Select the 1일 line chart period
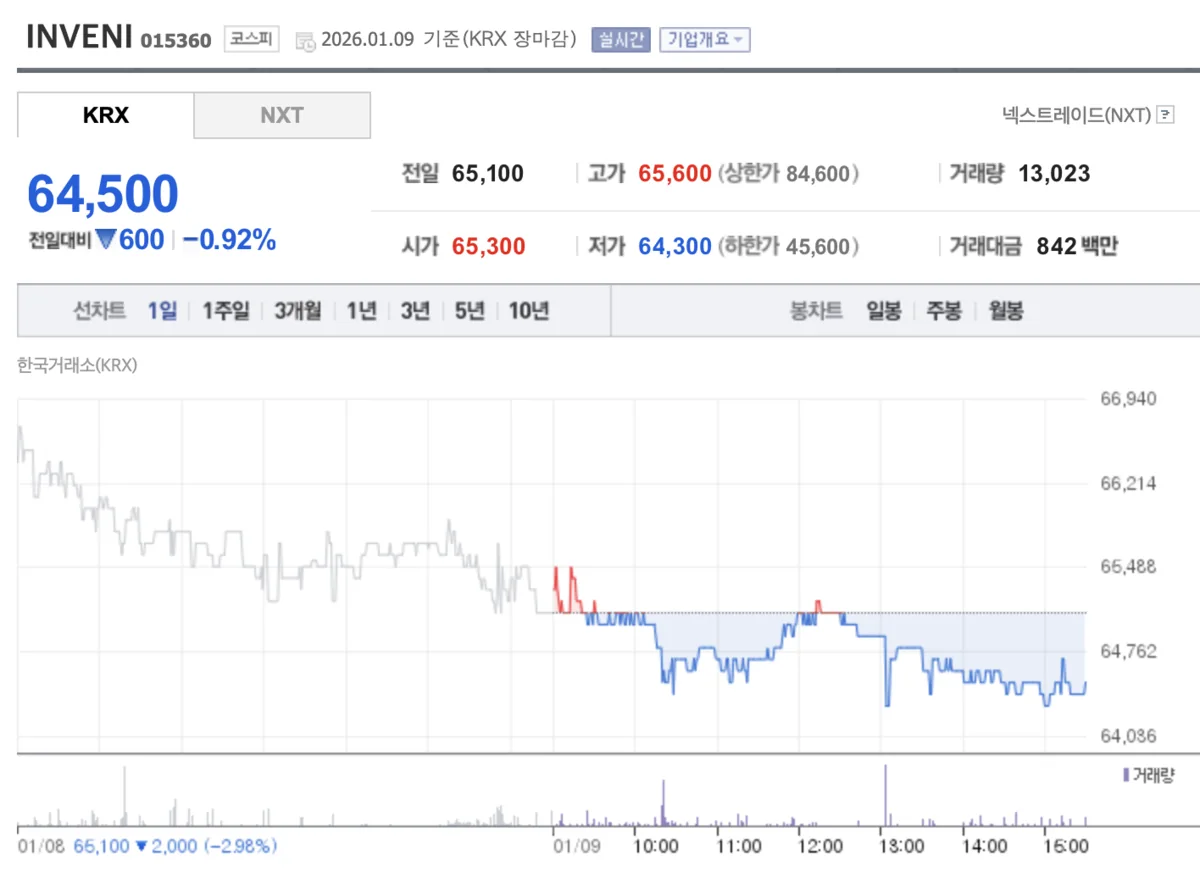 162,311
